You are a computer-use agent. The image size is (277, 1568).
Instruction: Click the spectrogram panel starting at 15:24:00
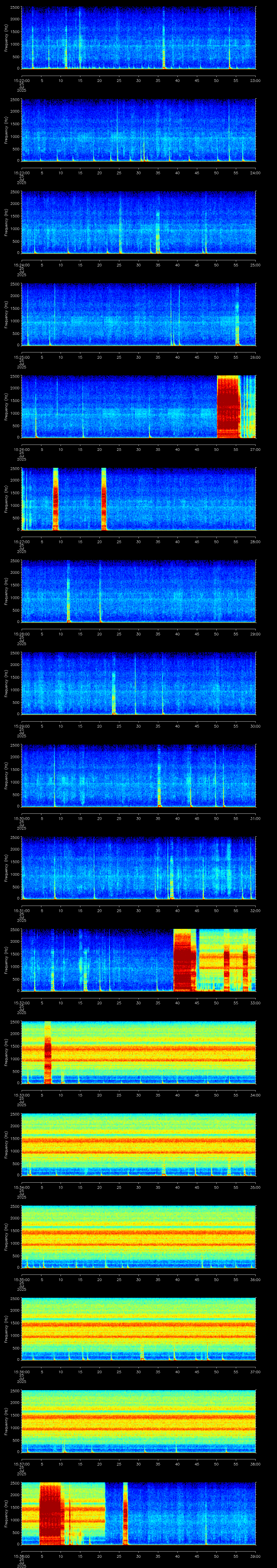pos(138,222)
